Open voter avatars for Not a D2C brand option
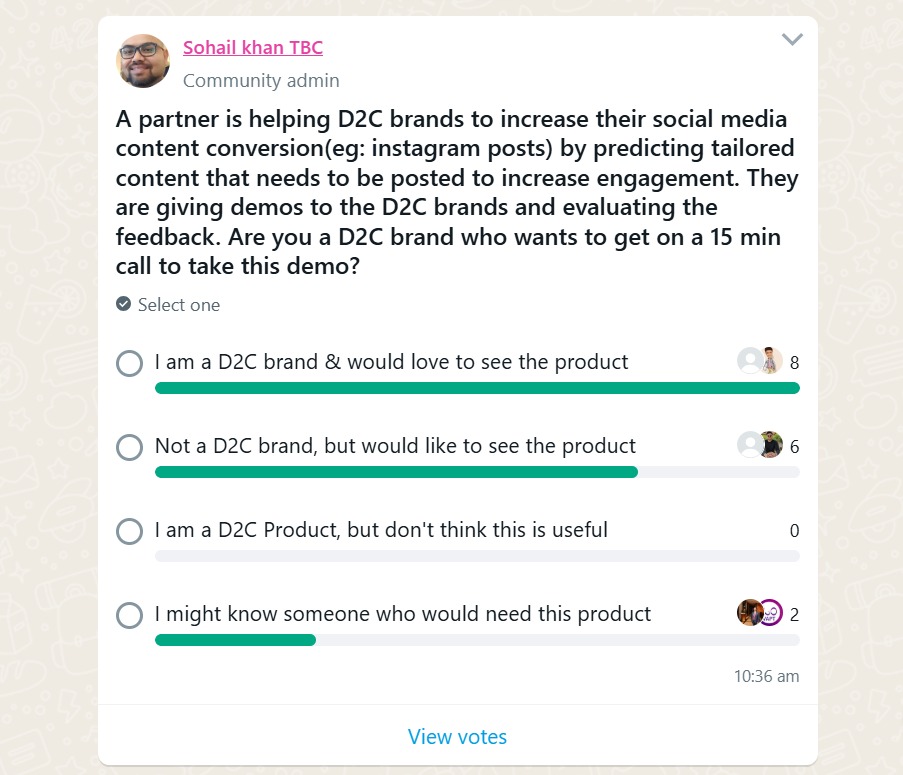The image size is (903, 775). (760, 445)
